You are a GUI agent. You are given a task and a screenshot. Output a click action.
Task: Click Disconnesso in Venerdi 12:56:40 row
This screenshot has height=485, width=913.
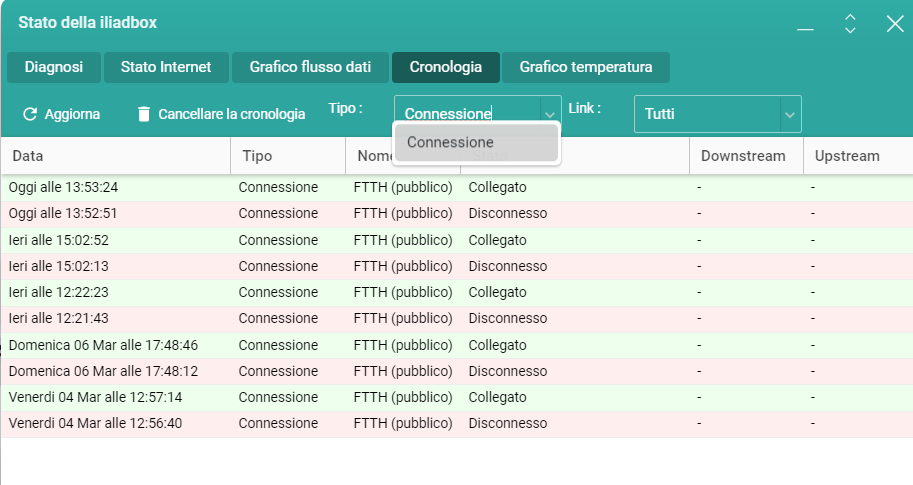click(x=508, y=423)
